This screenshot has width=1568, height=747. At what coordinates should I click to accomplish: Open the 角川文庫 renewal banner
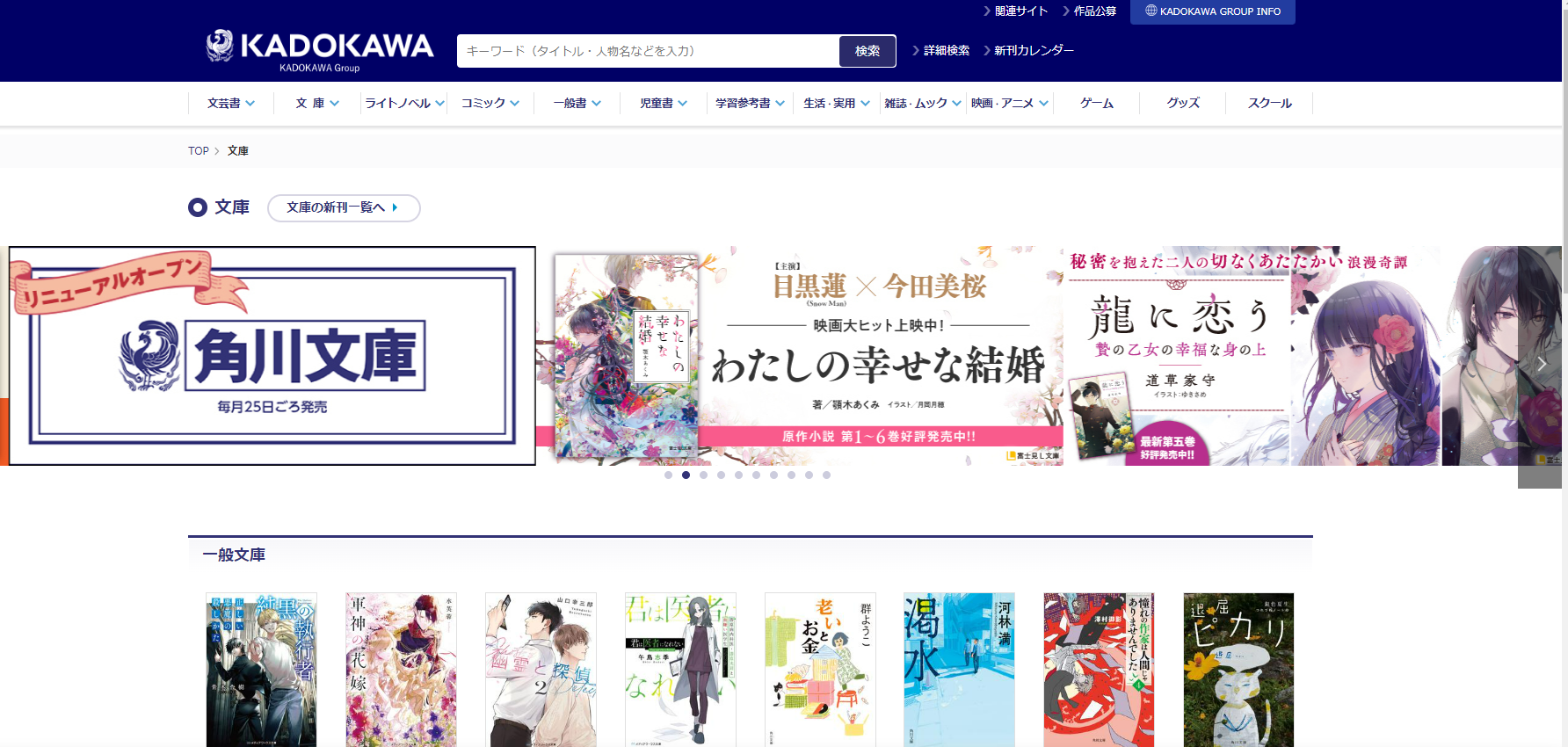272,356
